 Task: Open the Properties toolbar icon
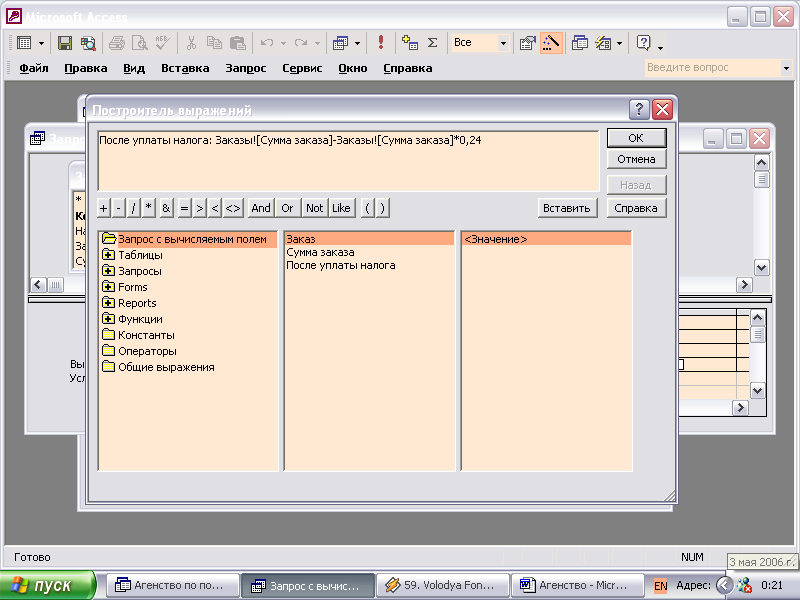click(x=528, y=43)
